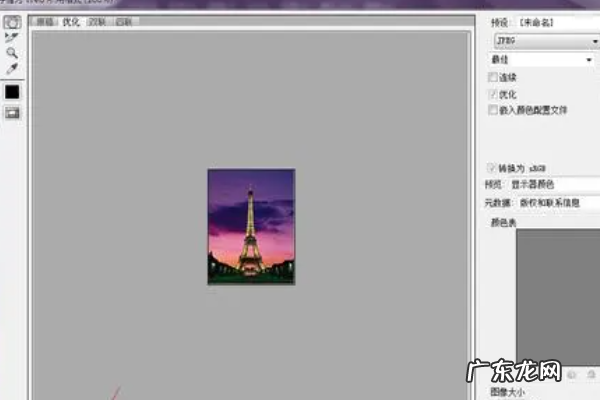Toggle the 转换为 sRGB checkbox
Screen dimensions: 600x400
click(x=492, y=168)
